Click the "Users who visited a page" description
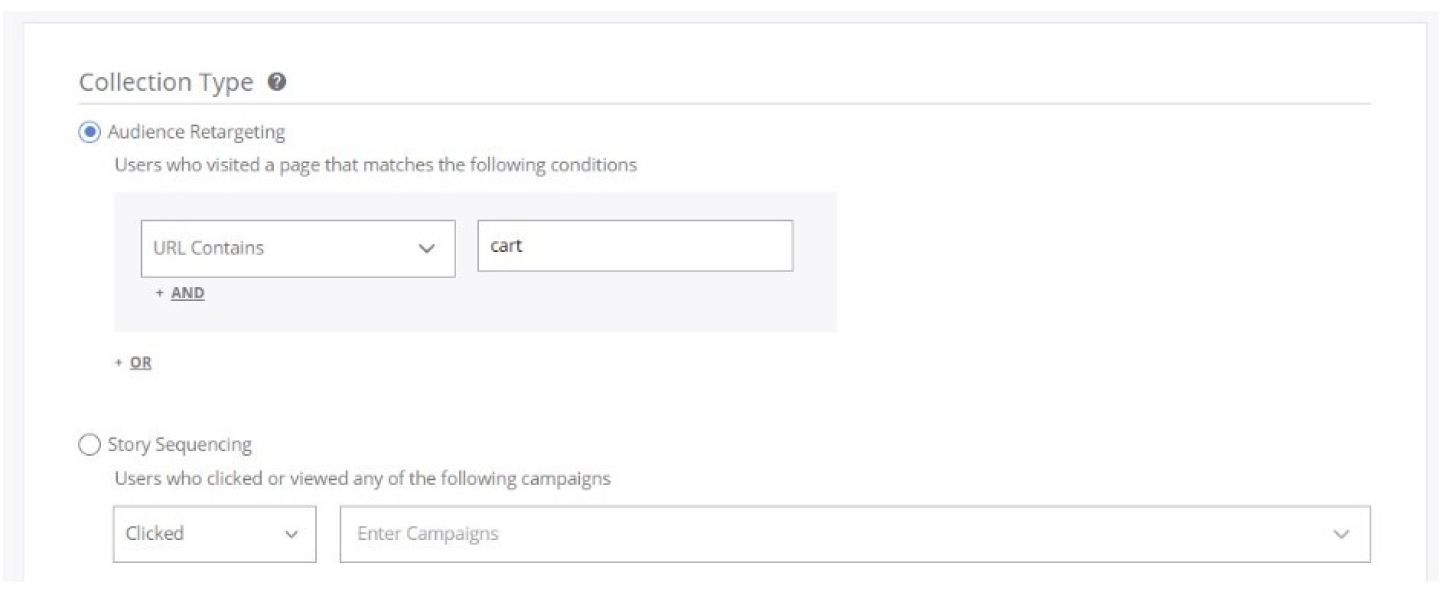Screen dimensions: 1440x609 point(375,165)
